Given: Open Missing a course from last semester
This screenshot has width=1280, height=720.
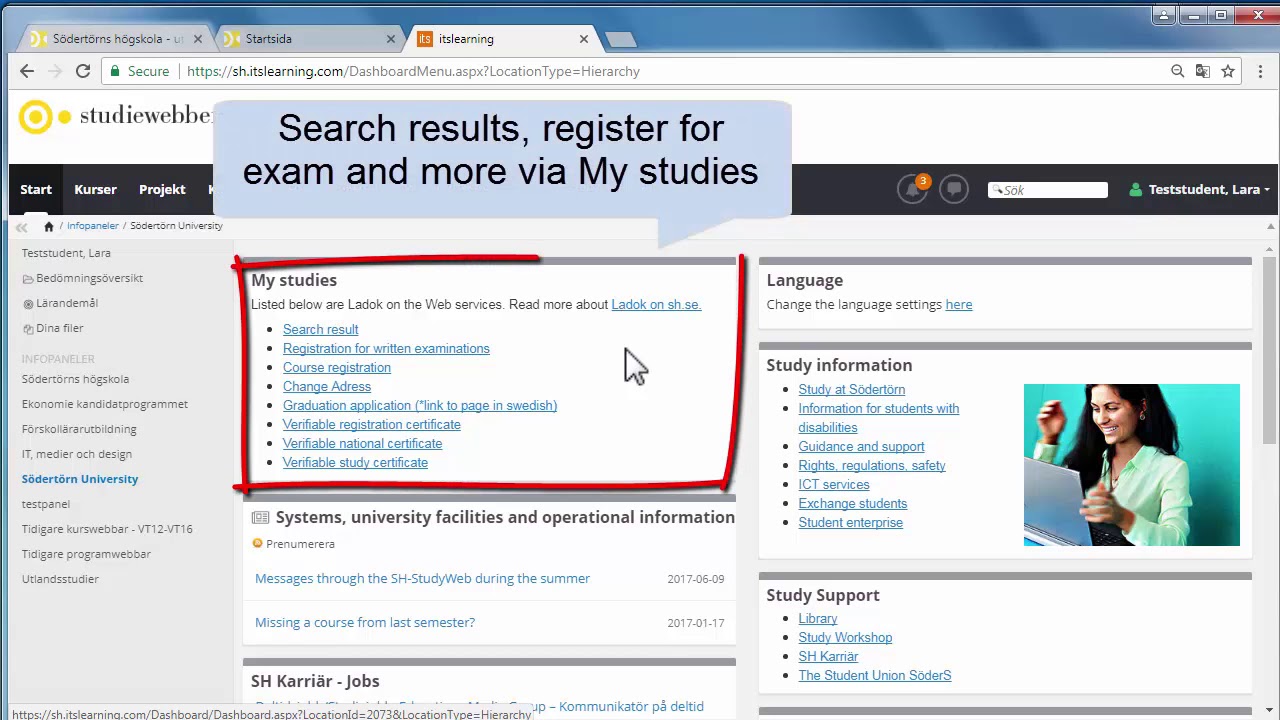Looking at the screenshot, I should tap(365, 622).
